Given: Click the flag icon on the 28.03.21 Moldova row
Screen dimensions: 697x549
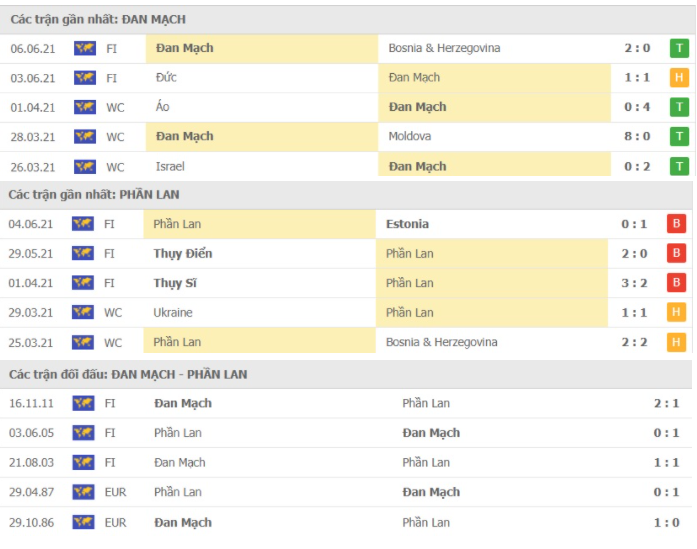Looking at the screenshot, I should [84, 137].
